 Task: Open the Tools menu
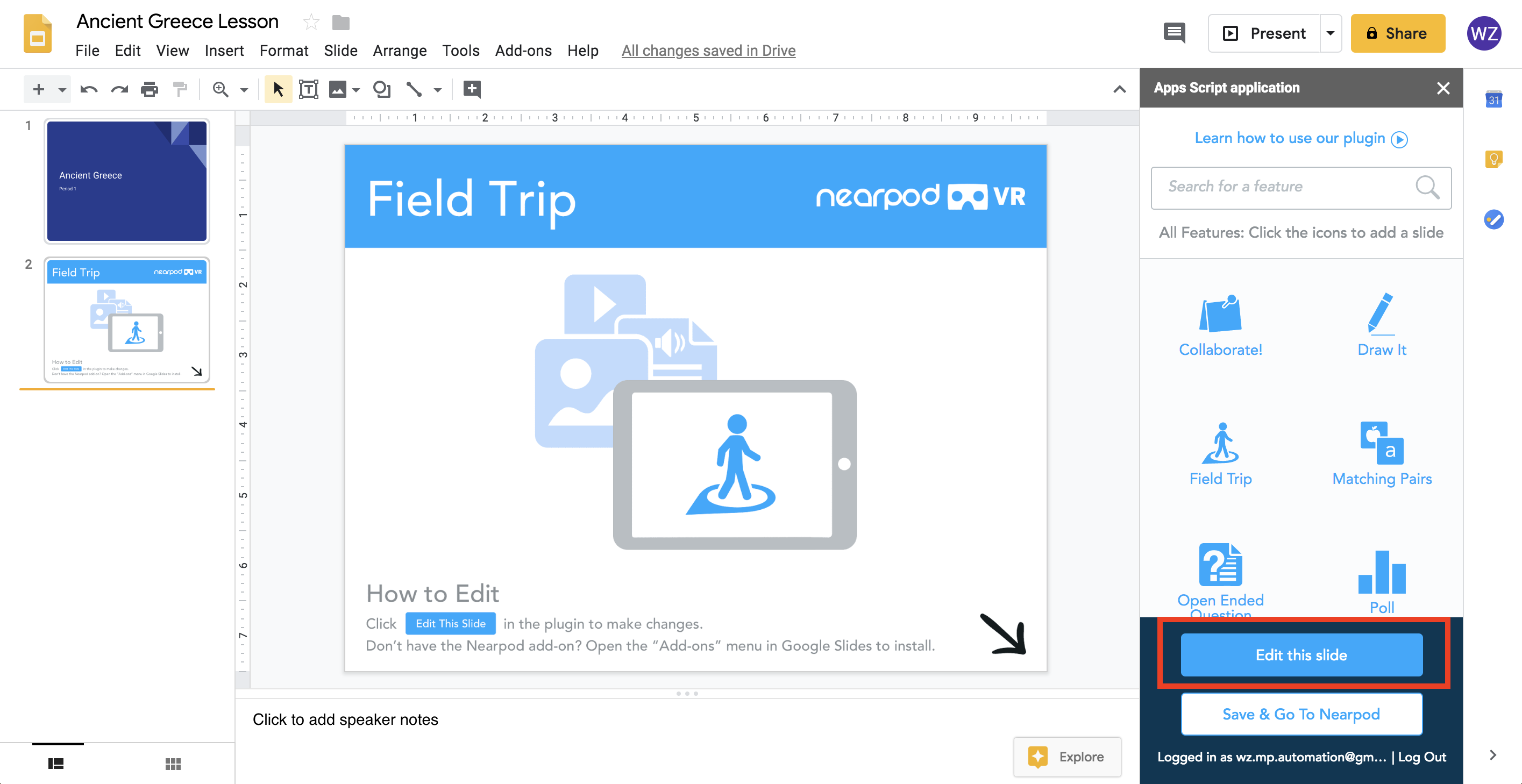pos(461,51)
